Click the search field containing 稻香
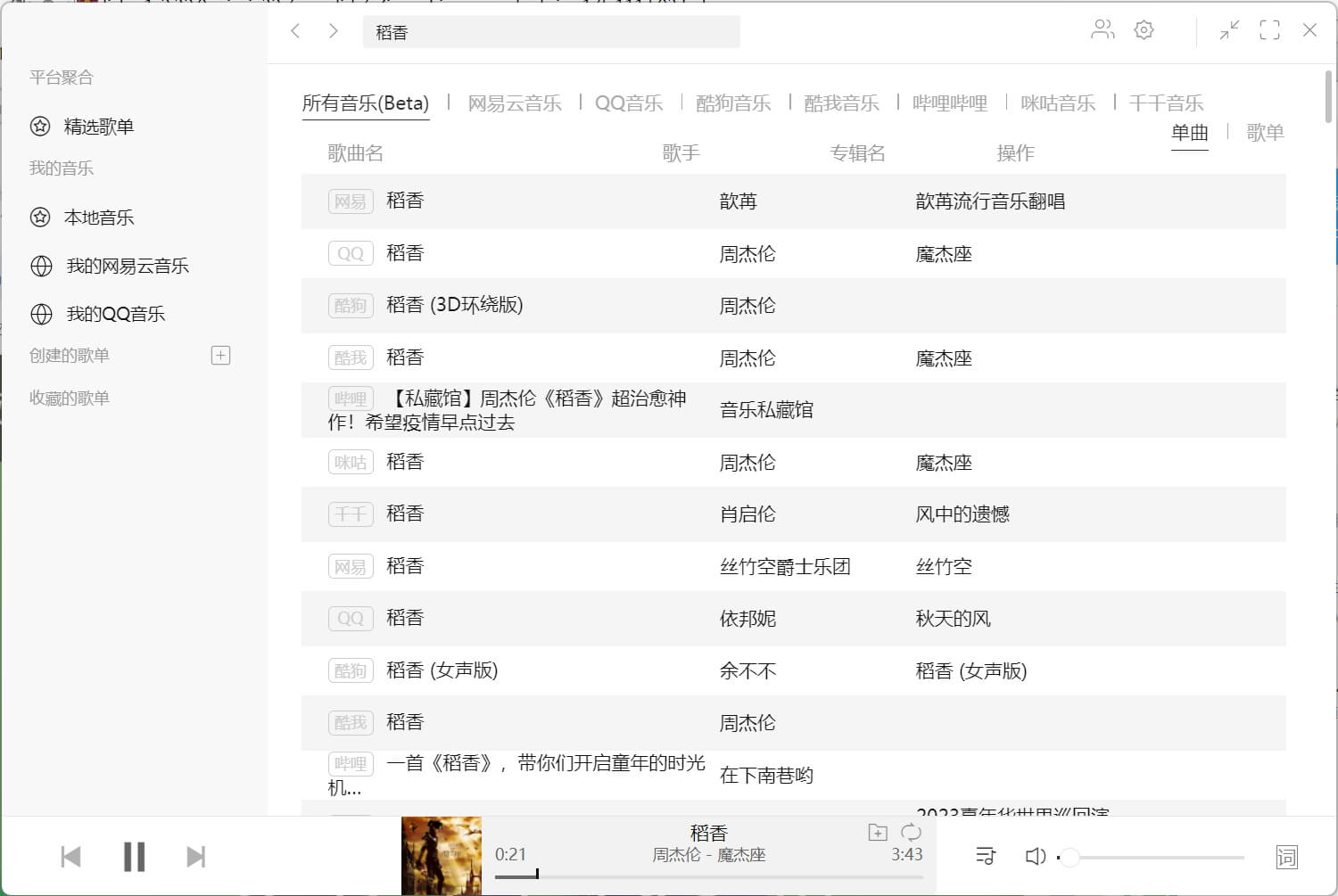 [551, 32]
